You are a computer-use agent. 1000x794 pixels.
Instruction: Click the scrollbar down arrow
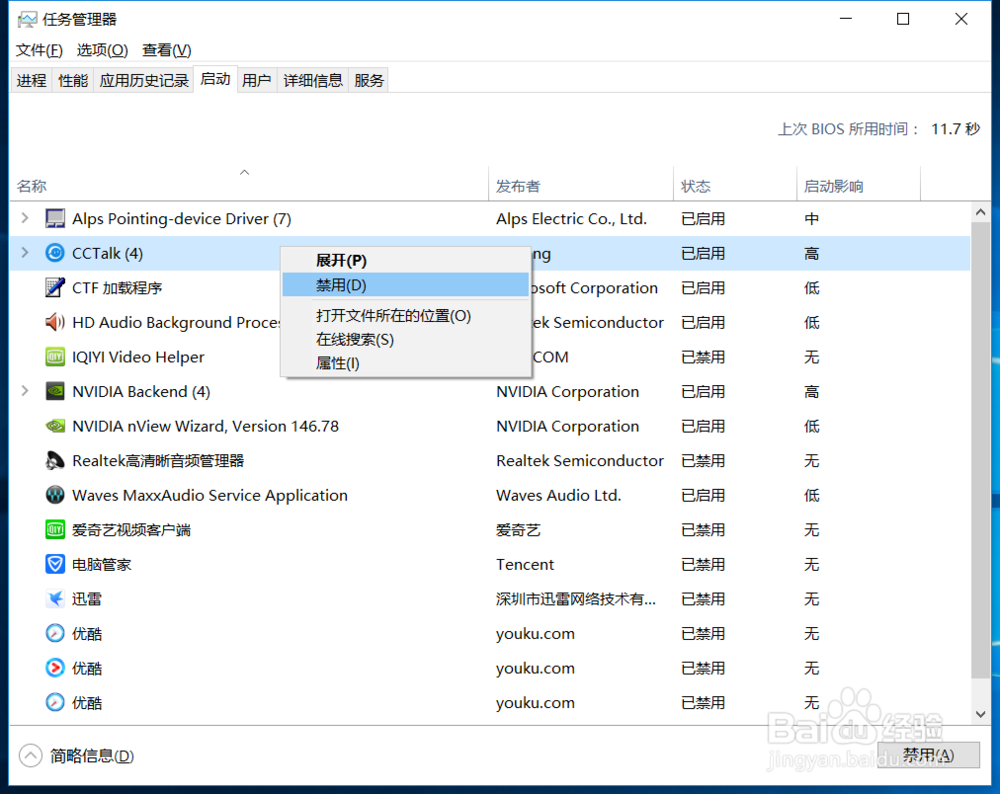click(981, 714)
